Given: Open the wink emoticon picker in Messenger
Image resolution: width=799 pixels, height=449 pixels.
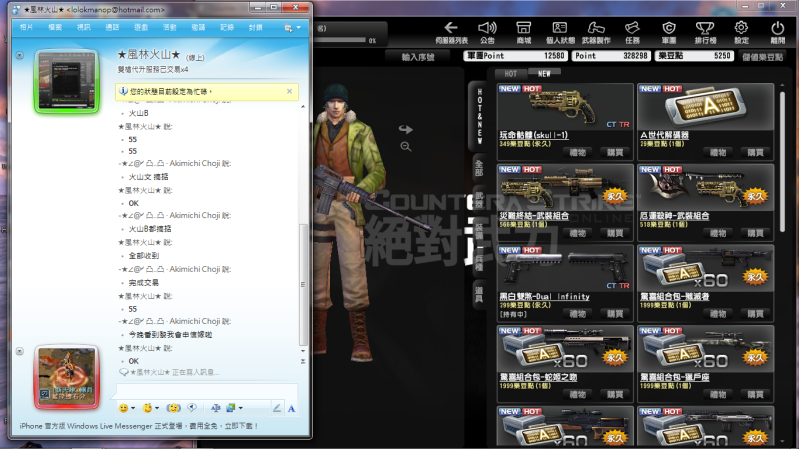Looking at the screenshot, I should coord(148,408).
